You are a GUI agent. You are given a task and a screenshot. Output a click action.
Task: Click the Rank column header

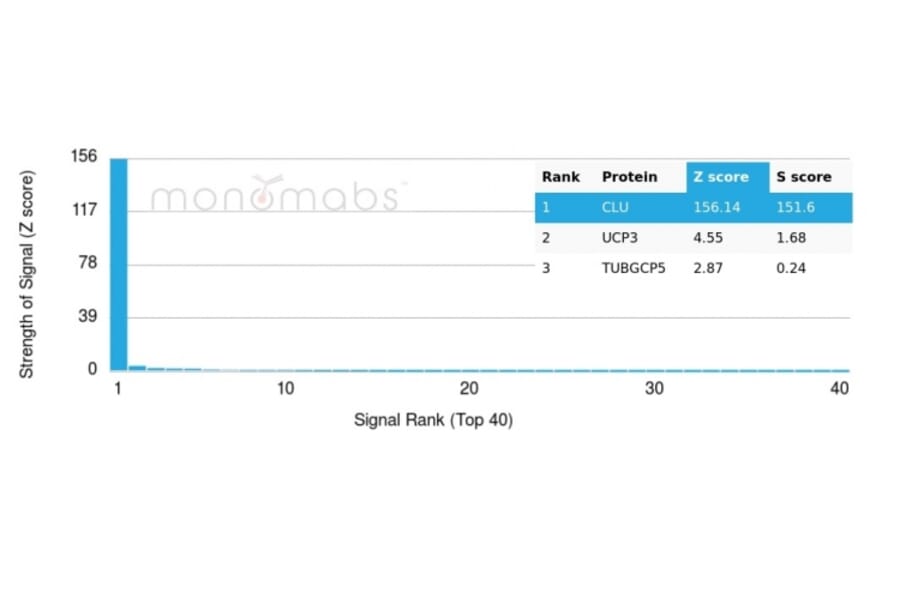[x=560, y=177]
